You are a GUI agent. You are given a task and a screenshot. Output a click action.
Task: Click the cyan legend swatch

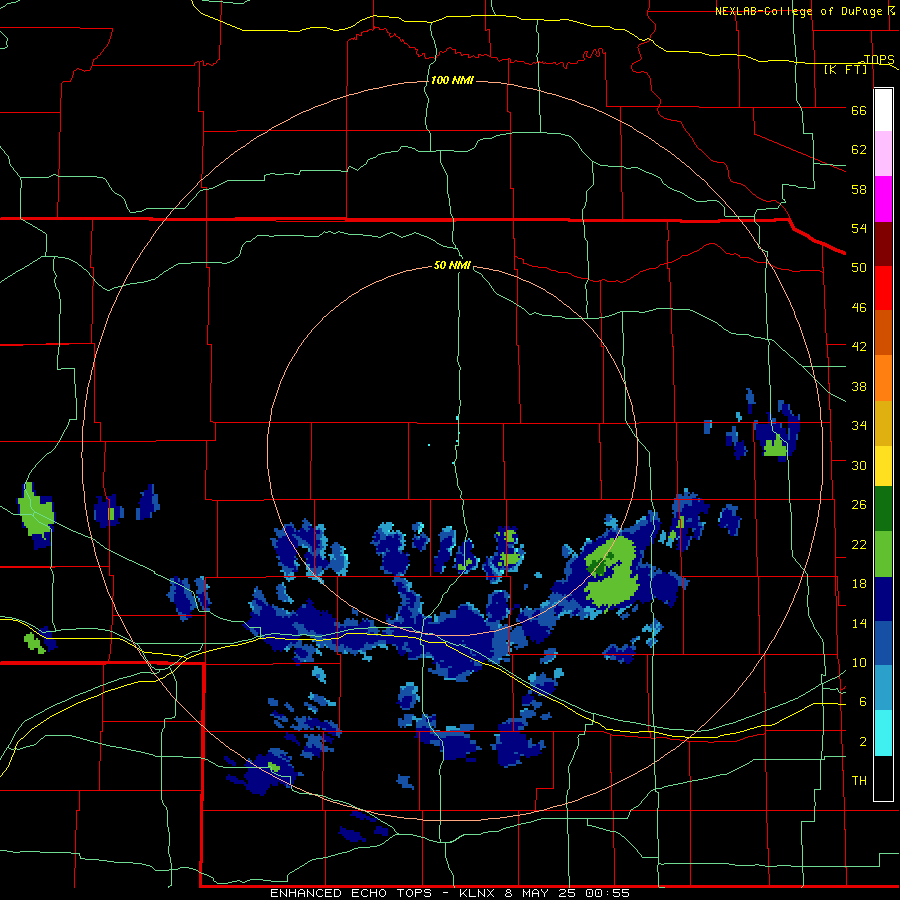coord(883,733)
